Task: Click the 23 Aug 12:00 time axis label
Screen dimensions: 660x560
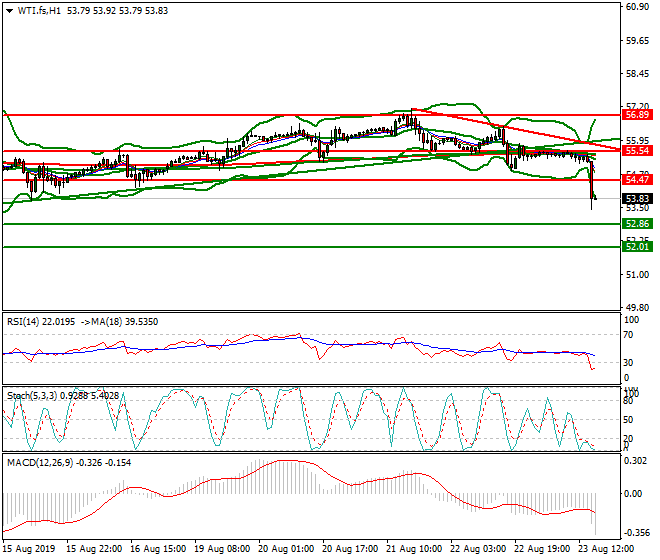Action: (x=606, y=549)
